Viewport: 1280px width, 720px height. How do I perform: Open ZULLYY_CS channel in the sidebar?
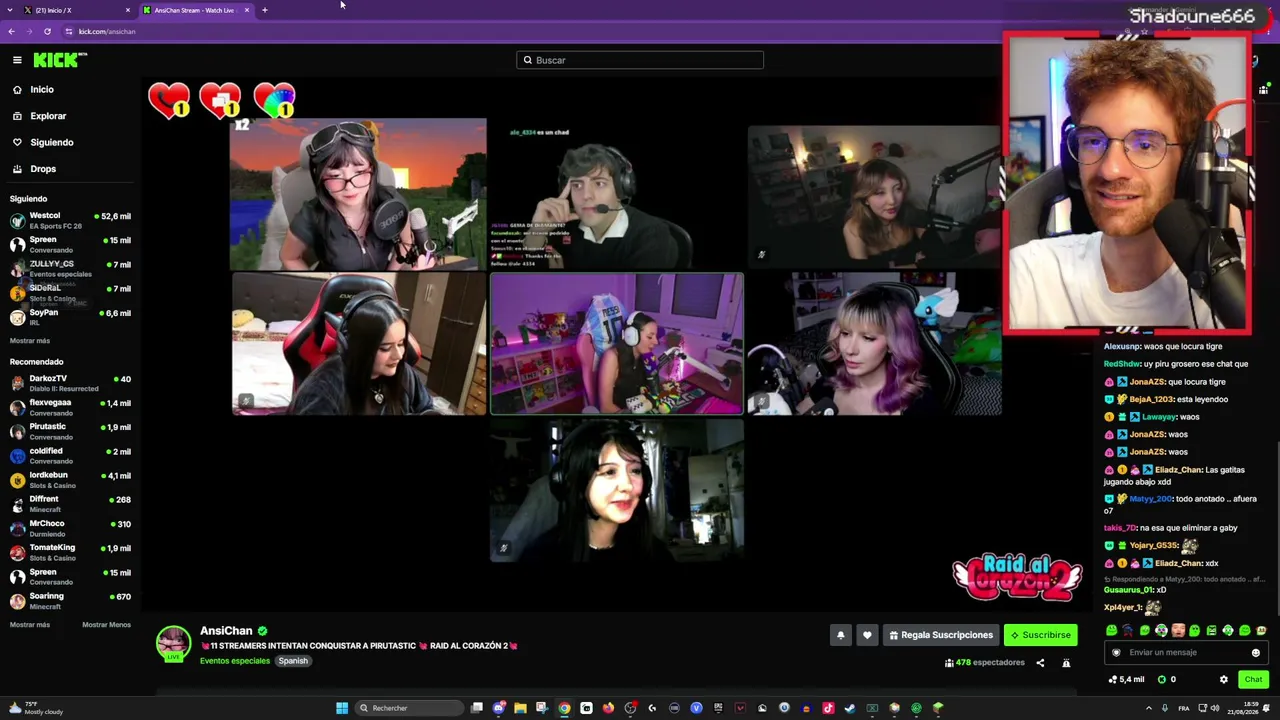coord(70,268)
